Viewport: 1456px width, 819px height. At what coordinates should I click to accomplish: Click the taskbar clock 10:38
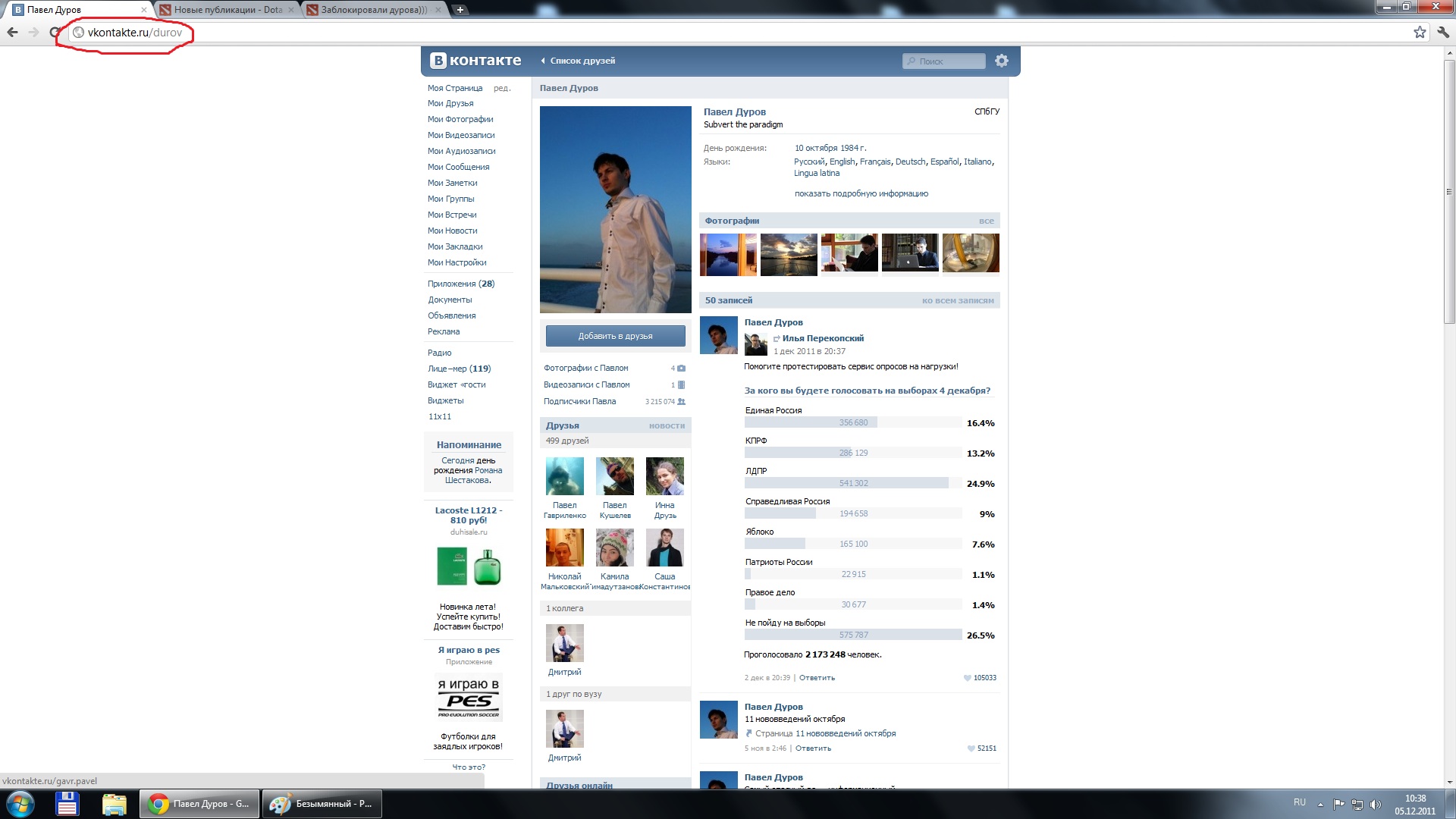[1415, 799]
